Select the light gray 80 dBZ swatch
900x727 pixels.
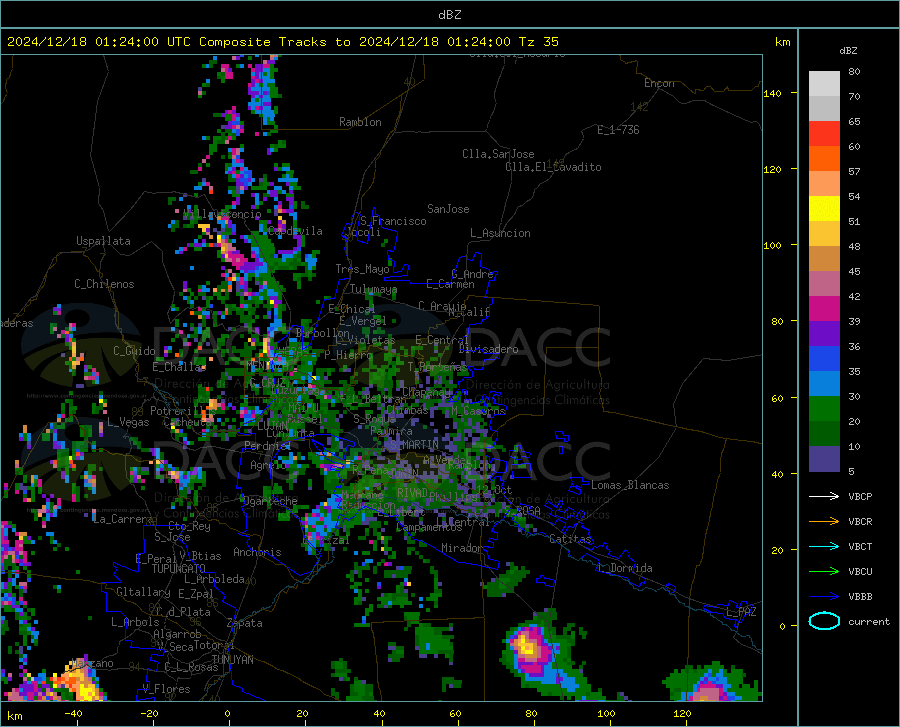click(x=824, y=84)
